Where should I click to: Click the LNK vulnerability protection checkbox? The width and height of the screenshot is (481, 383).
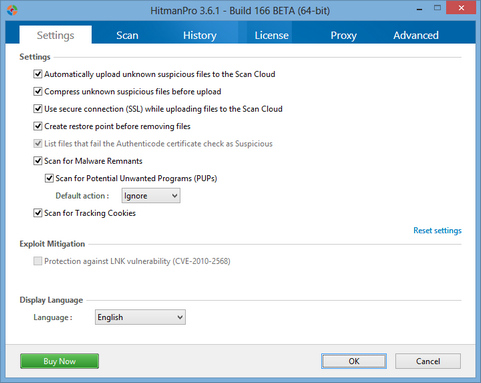pyautogui.click(x=38, y=261)
